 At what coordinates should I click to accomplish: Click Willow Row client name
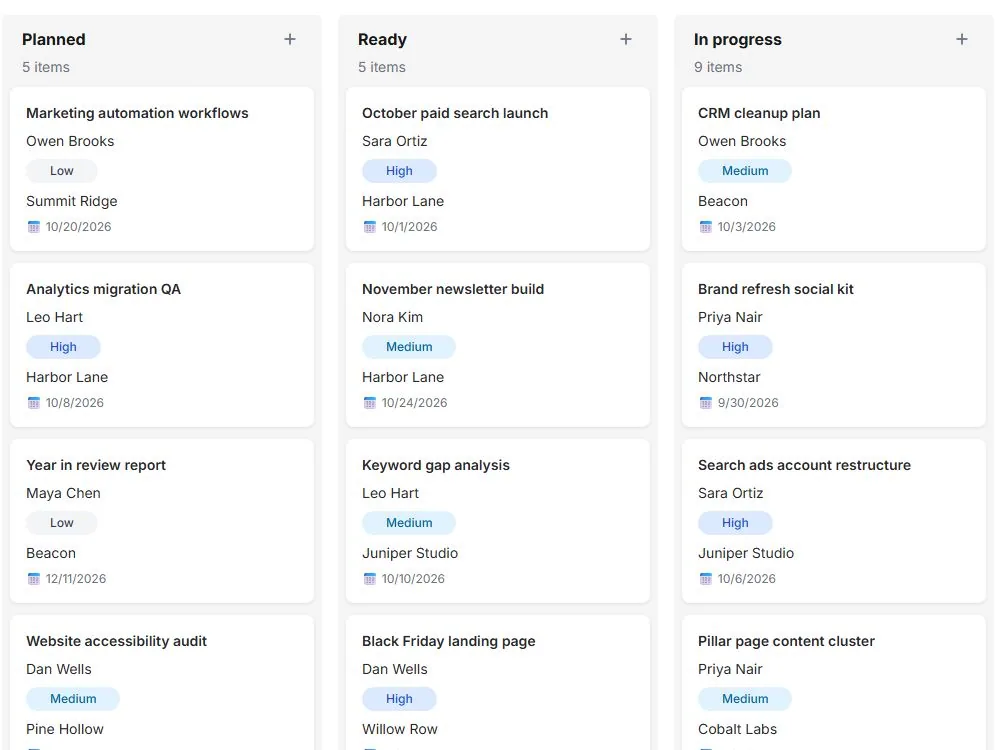(400, 729)
